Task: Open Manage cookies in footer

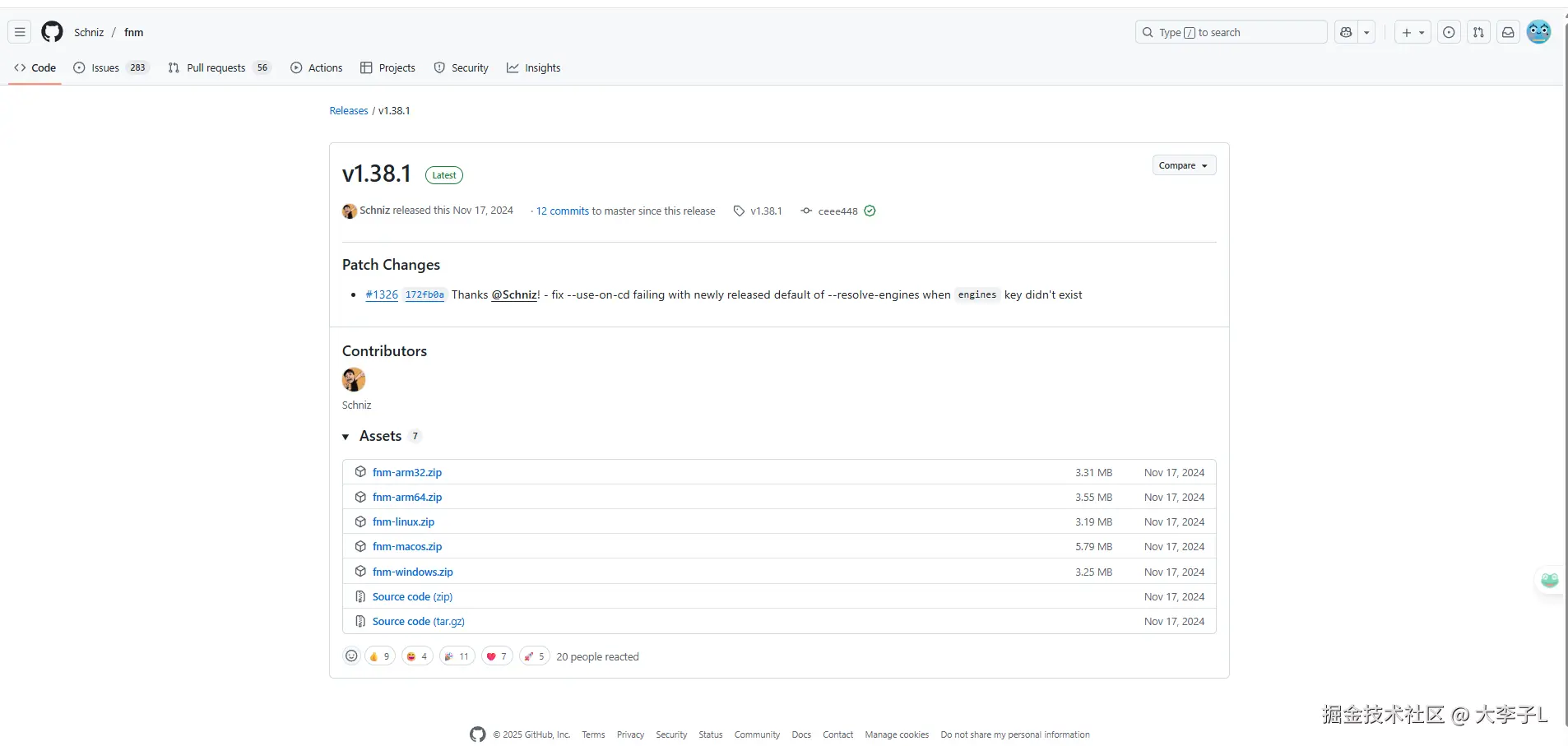Action: (897, 735)
